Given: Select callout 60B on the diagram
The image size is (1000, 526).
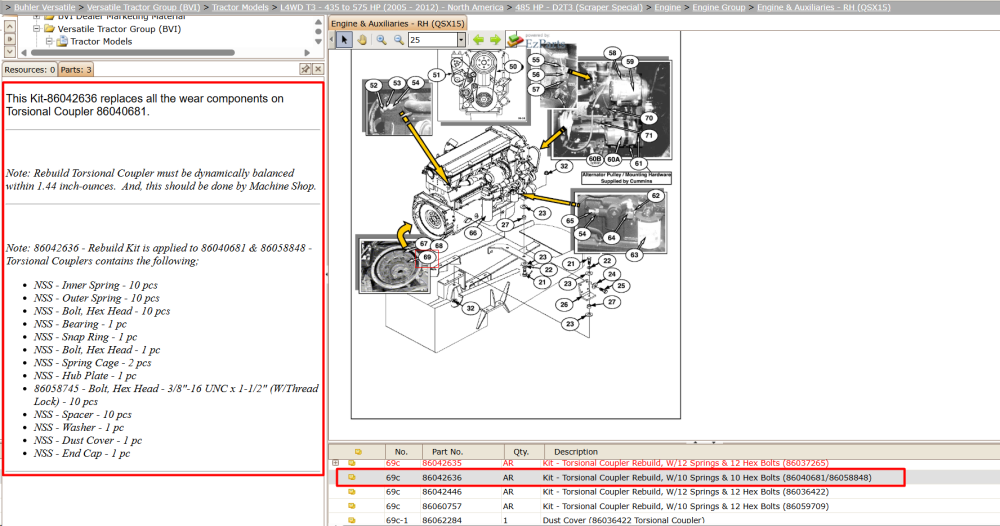Looking at the screenshot, I should (x=594, y=159).
